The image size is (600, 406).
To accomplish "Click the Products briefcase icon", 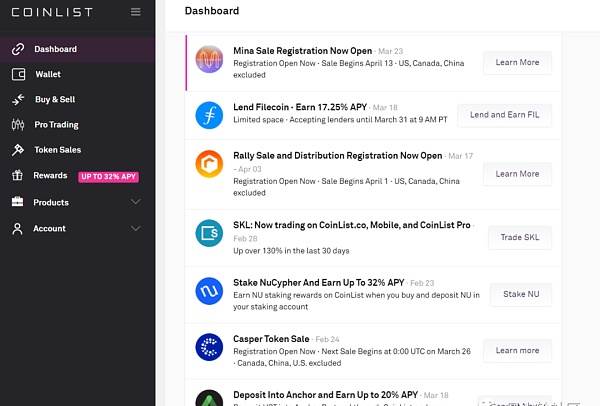I will pyautogui.click(x=17, y=202).
